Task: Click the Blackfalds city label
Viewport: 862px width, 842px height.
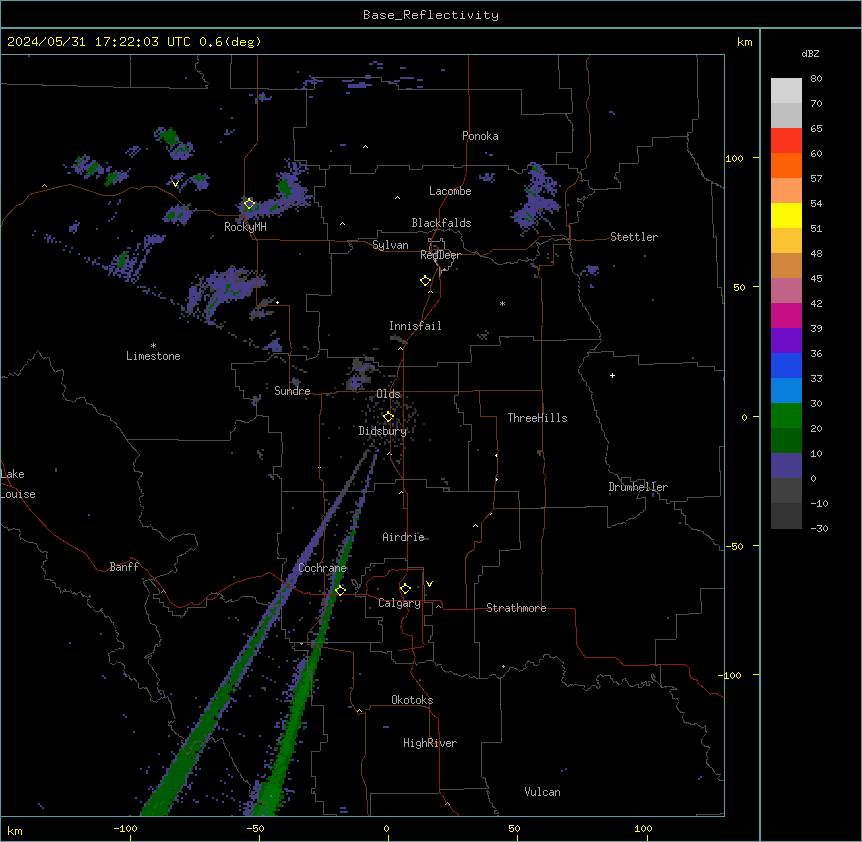Action: point(441,223)
